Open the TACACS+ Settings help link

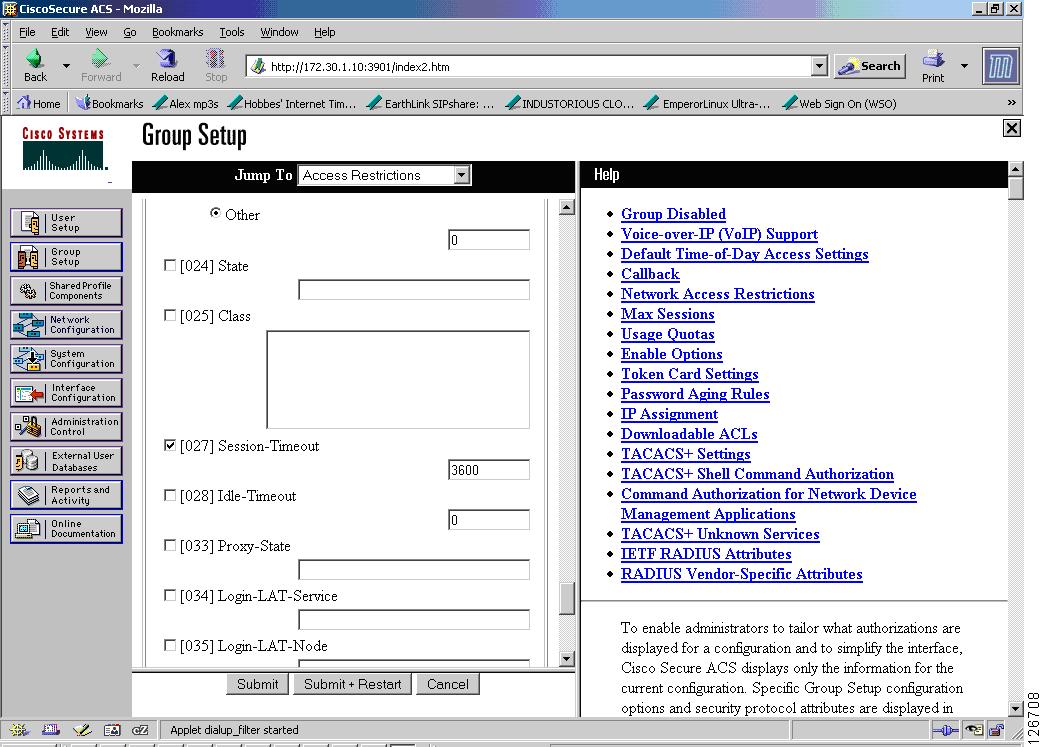pos(686,454)
